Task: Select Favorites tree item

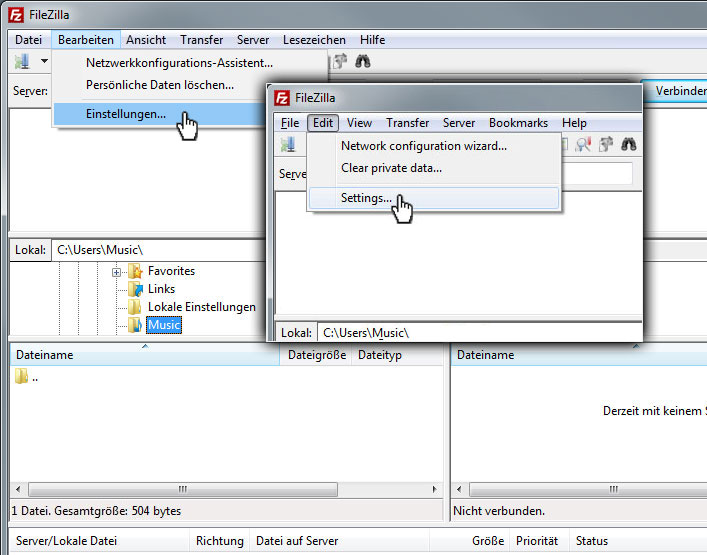Action: 171,271
